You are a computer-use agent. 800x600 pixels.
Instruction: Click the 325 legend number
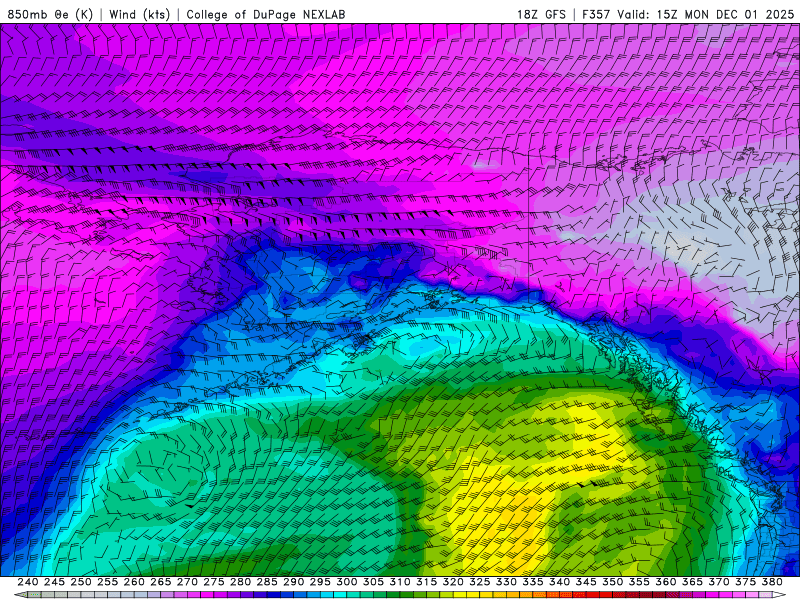click(479, 582)
